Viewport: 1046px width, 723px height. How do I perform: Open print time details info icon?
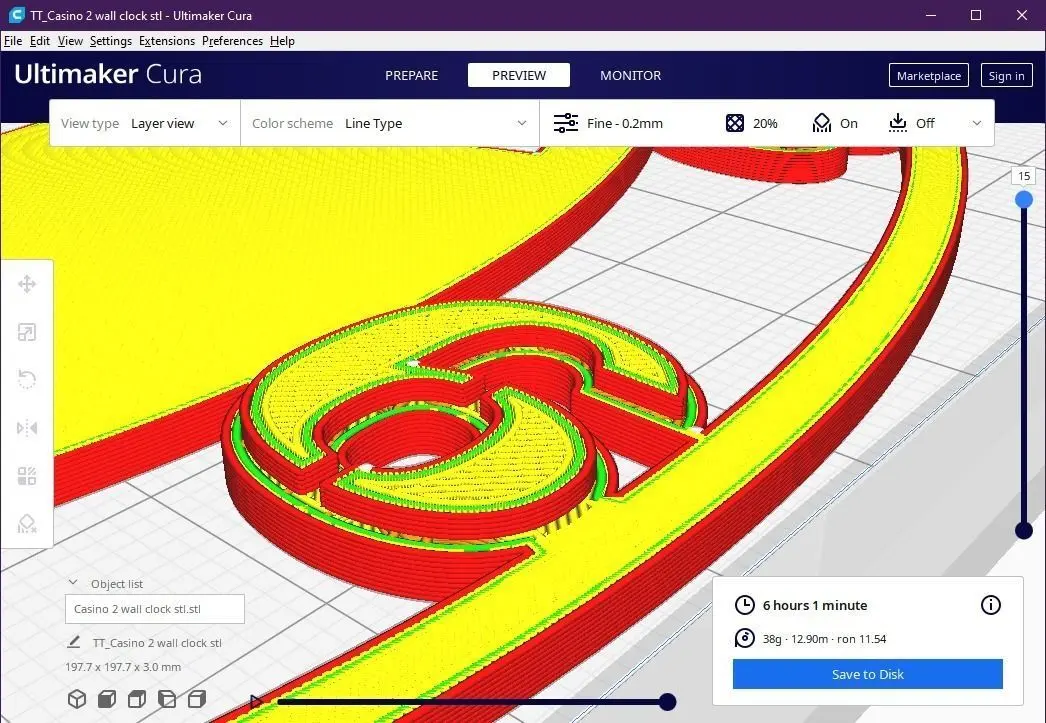click(991, 605)
